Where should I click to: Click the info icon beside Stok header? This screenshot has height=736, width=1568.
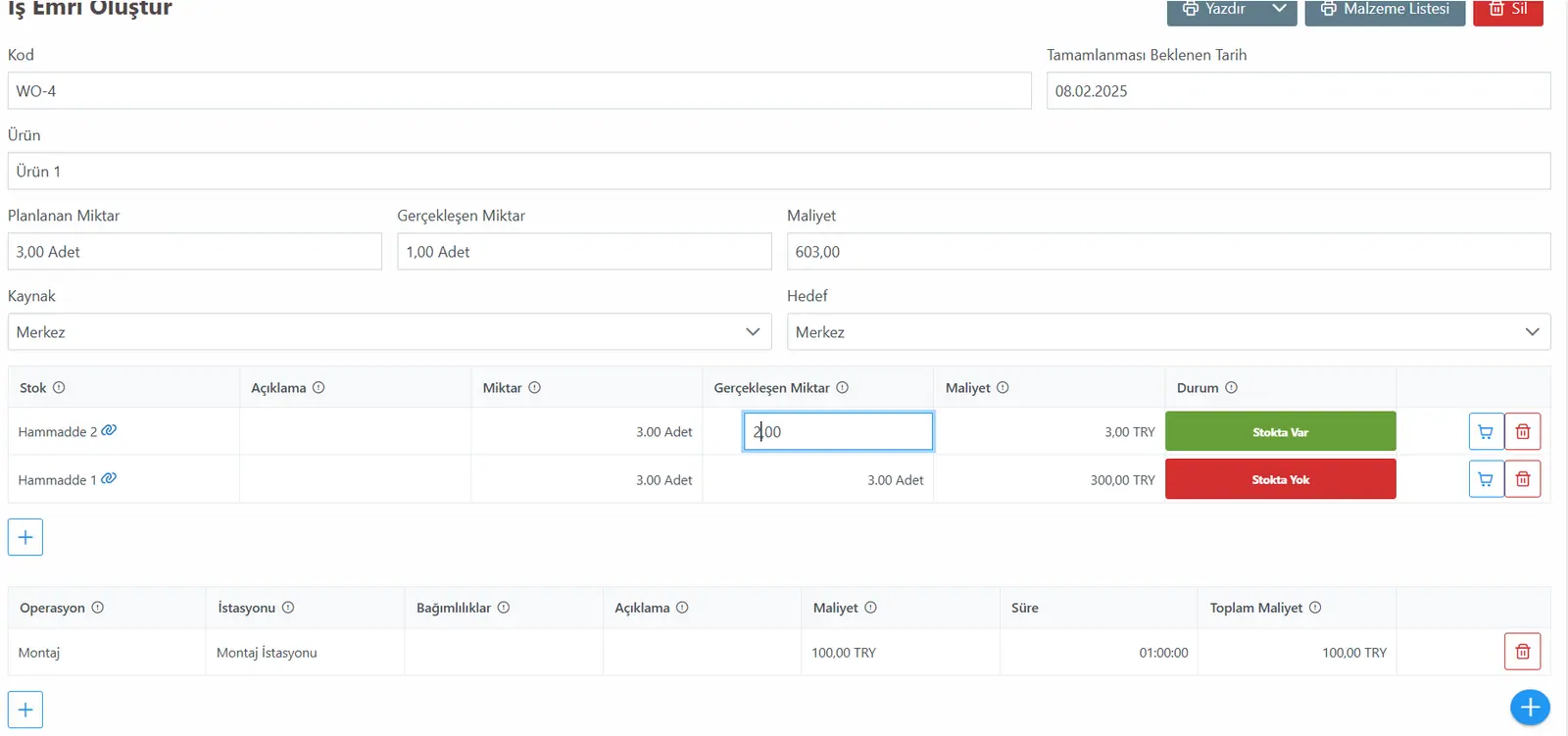click(x=59, y=387)
